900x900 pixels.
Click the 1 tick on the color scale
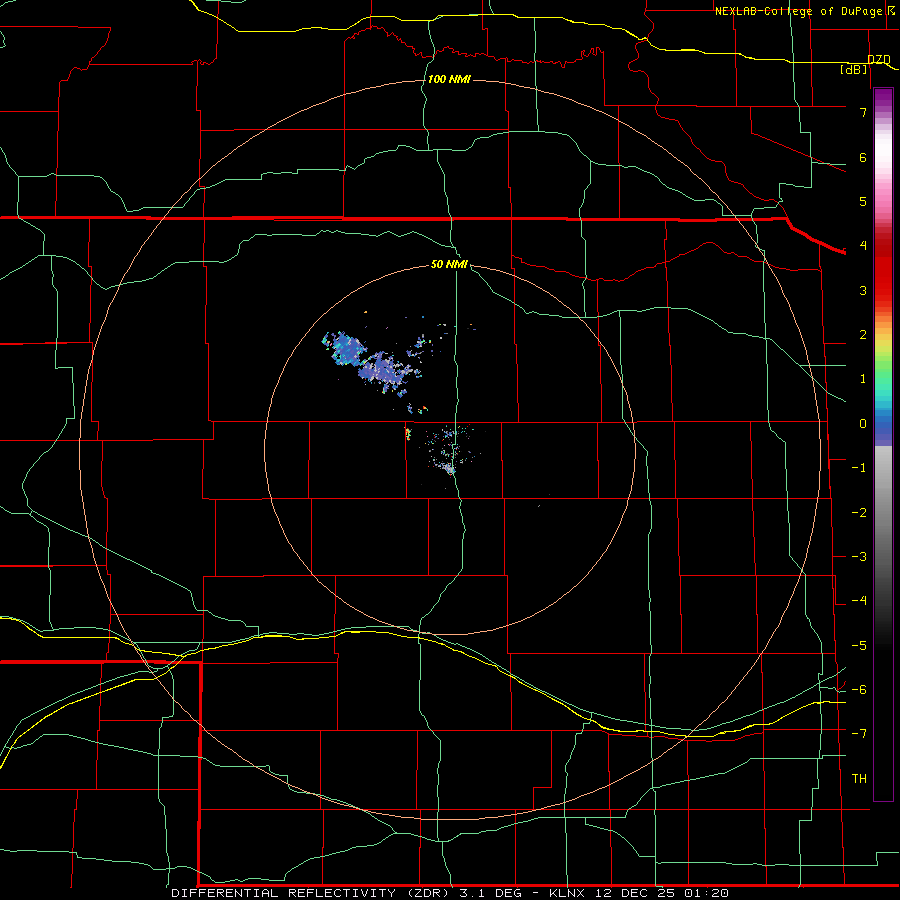(863, 379)
